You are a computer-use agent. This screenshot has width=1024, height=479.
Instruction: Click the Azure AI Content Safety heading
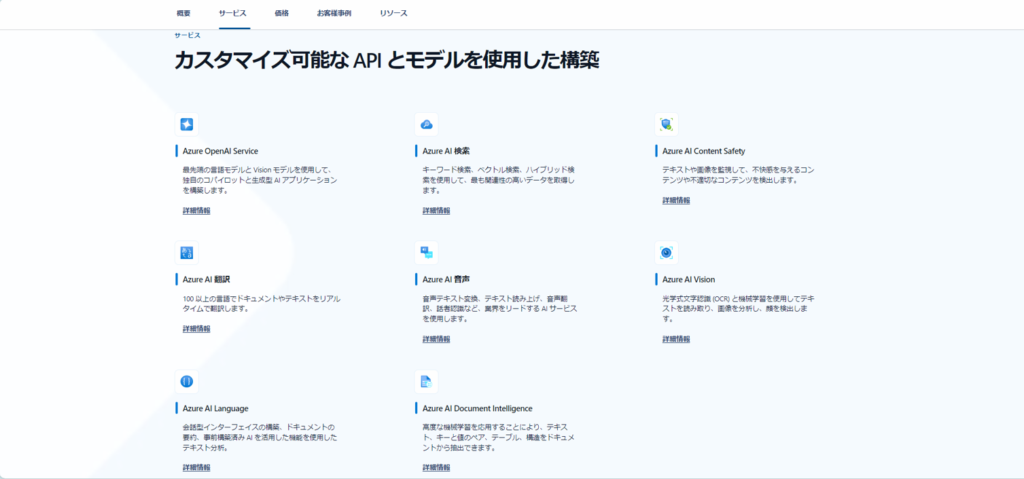[x=703, y=151]
